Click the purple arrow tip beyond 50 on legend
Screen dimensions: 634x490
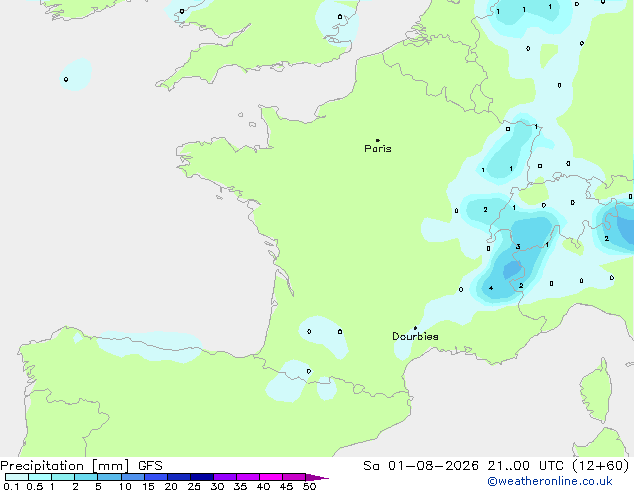pyautogui.click(x=317, y=477)
